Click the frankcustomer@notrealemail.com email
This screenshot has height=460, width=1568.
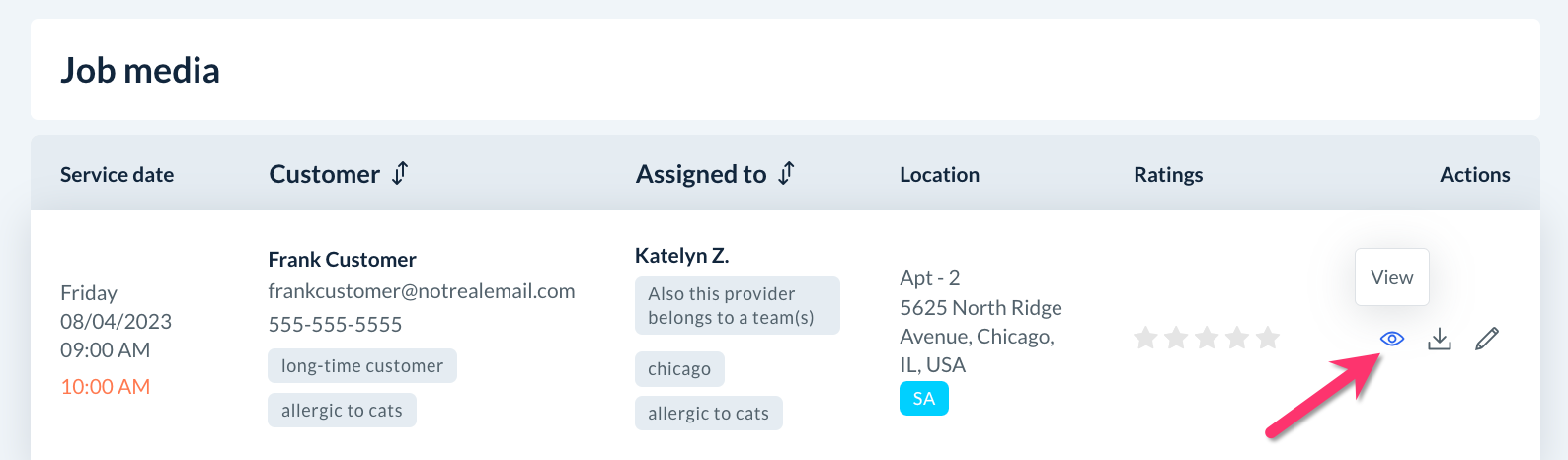click(422, 291)
